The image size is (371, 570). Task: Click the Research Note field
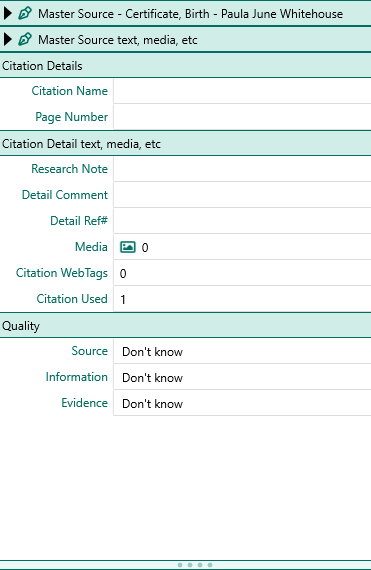(x=242, y=169)
